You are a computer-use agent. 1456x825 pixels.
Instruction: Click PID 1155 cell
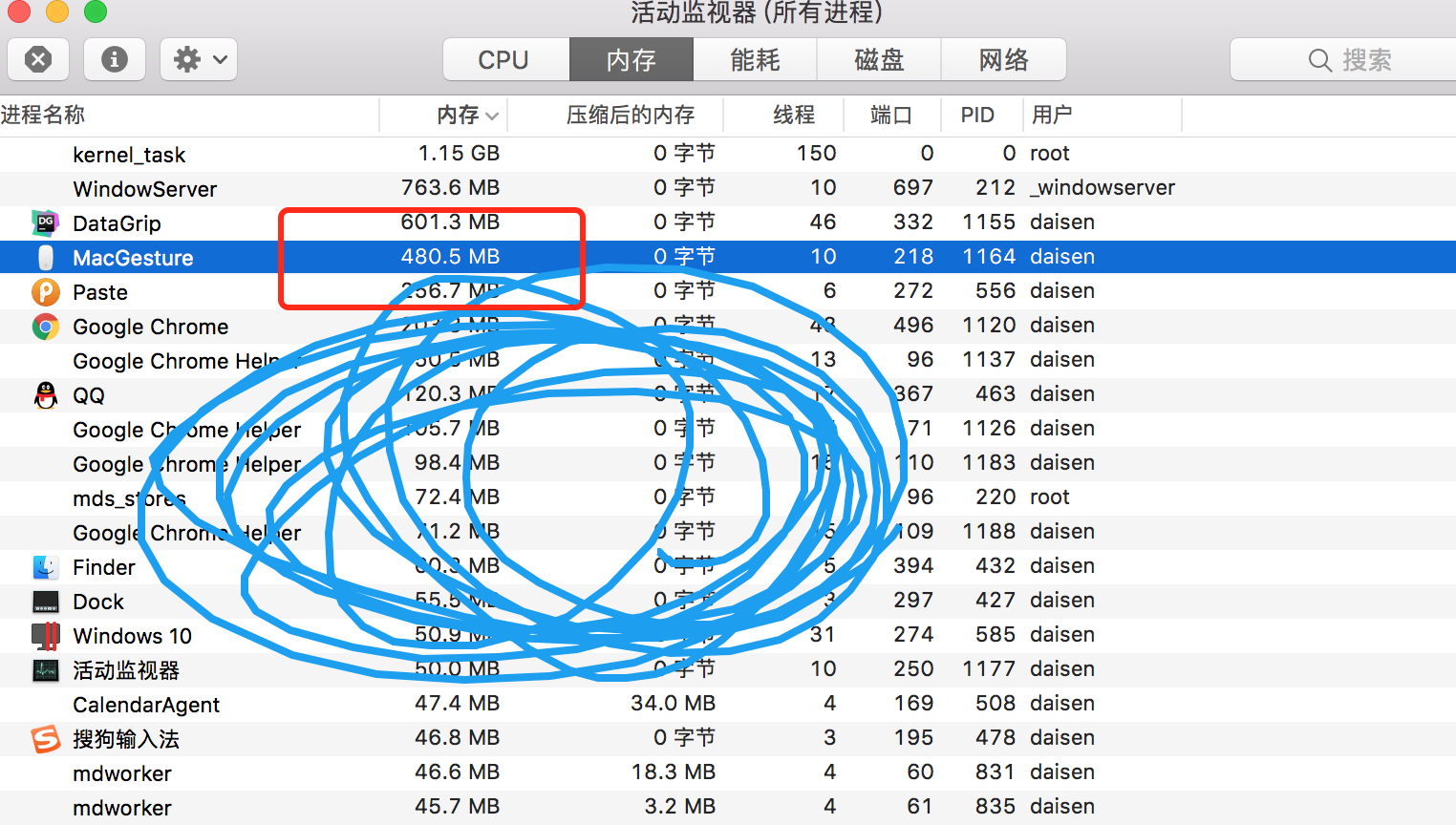(989, 222)
